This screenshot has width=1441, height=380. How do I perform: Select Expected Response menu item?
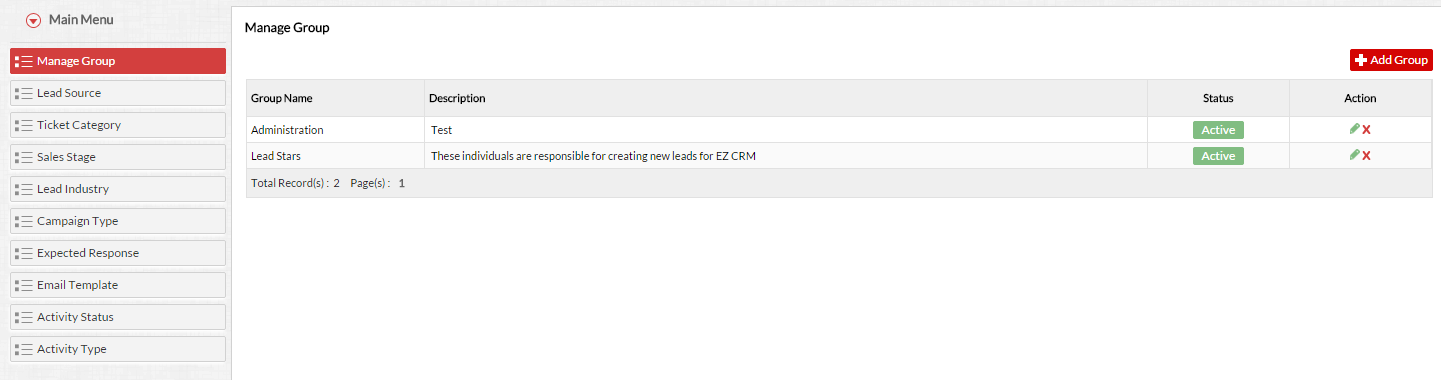118,253
